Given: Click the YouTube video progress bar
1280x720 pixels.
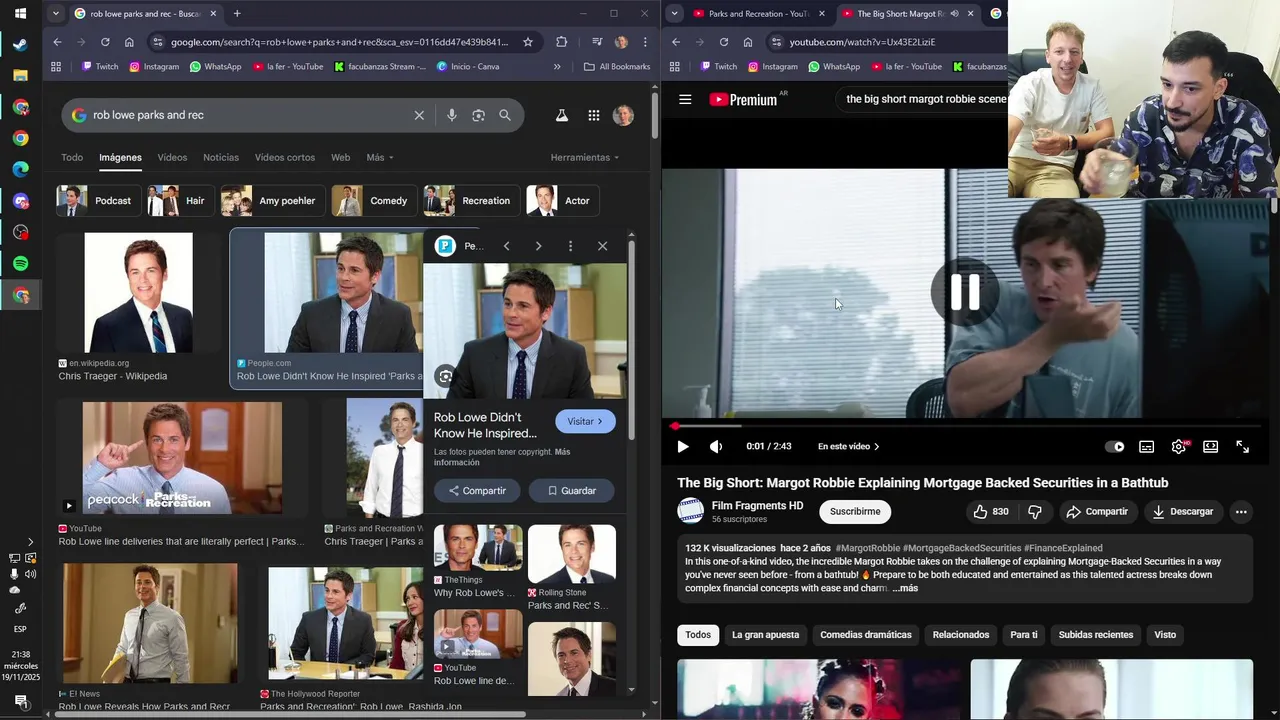Looking at the screenshot, I should click(965, 426).
